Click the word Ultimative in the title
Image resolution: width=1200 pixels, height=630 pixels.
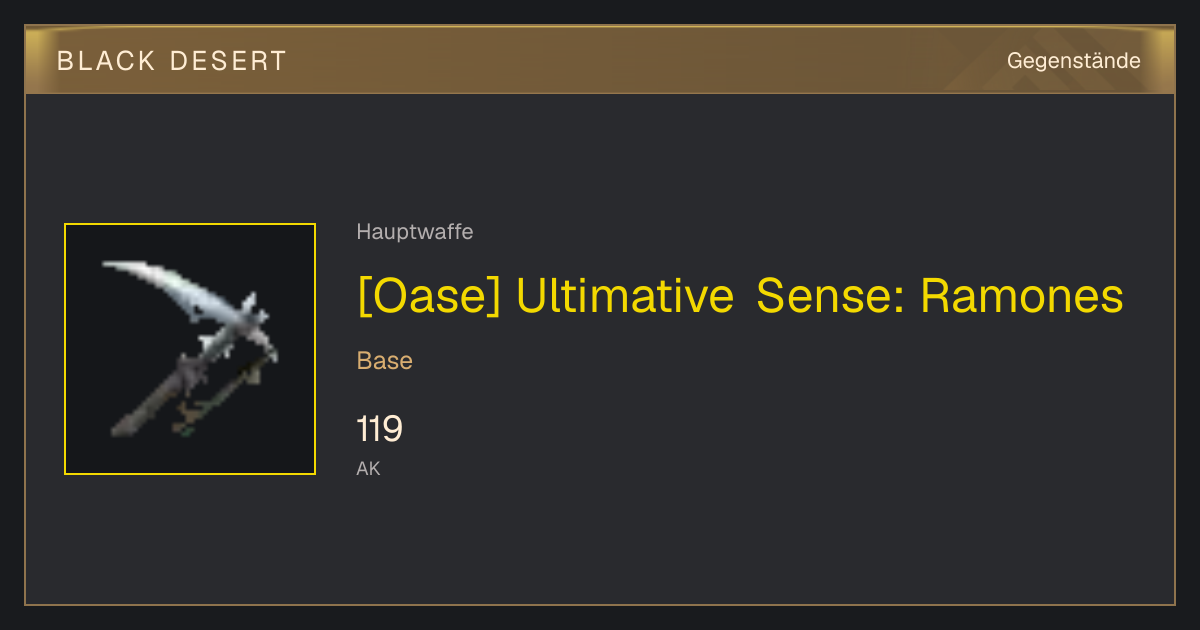pyautogui.click(x=624, y=296)
